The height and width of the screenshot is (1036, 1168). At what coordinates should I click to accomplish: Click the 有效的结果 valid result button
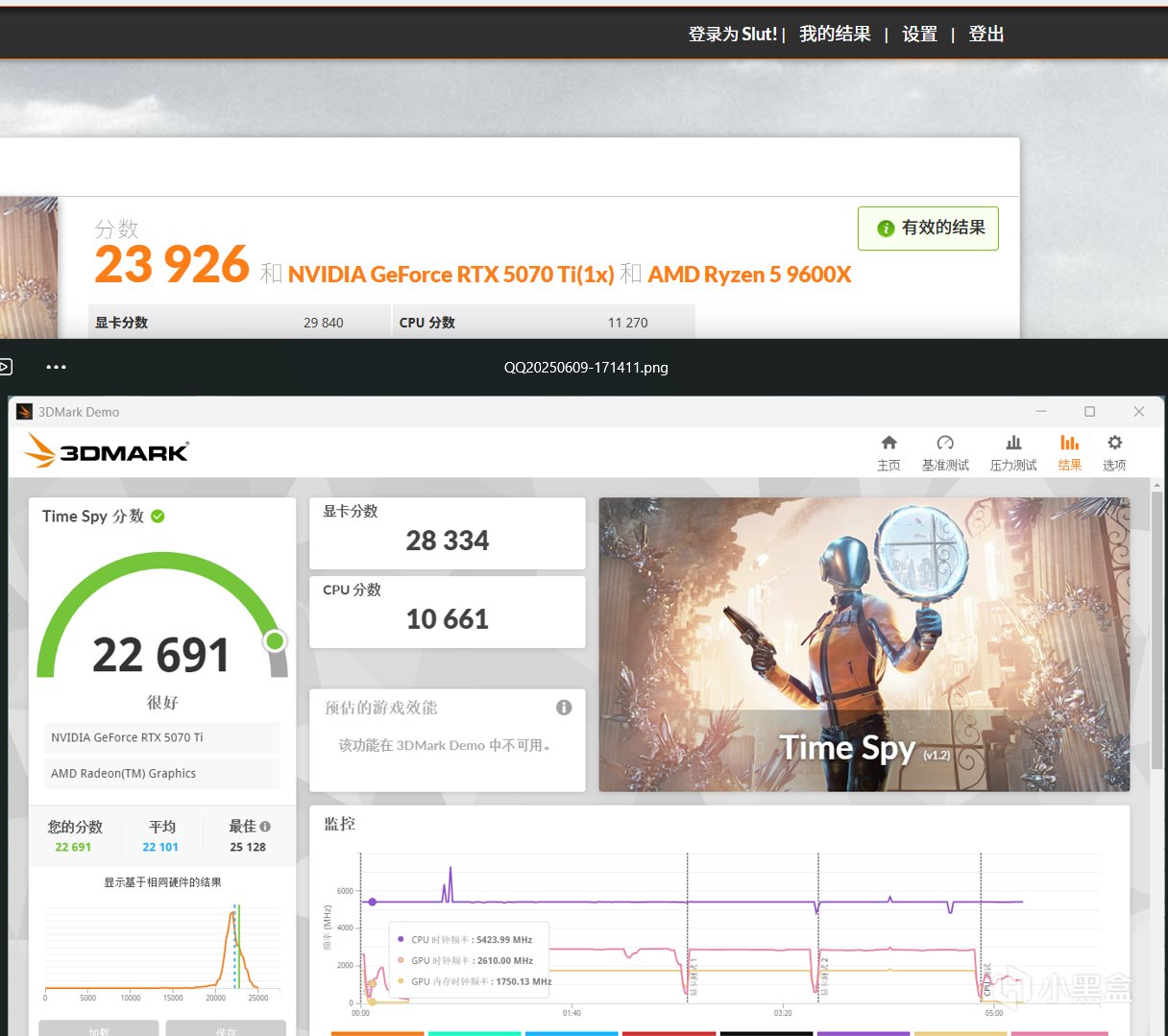[928, 229]
